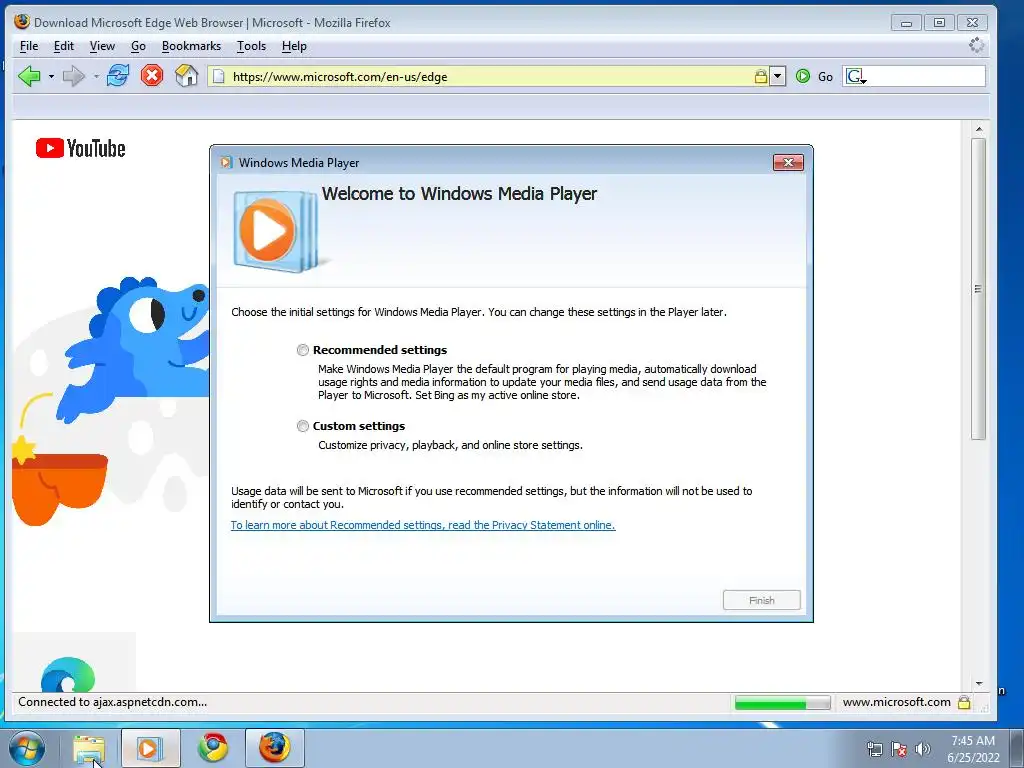Screen dimensions: 1024x768
Task: Open the Go menu
Action: pyautogui.click(x=138, y=46)
